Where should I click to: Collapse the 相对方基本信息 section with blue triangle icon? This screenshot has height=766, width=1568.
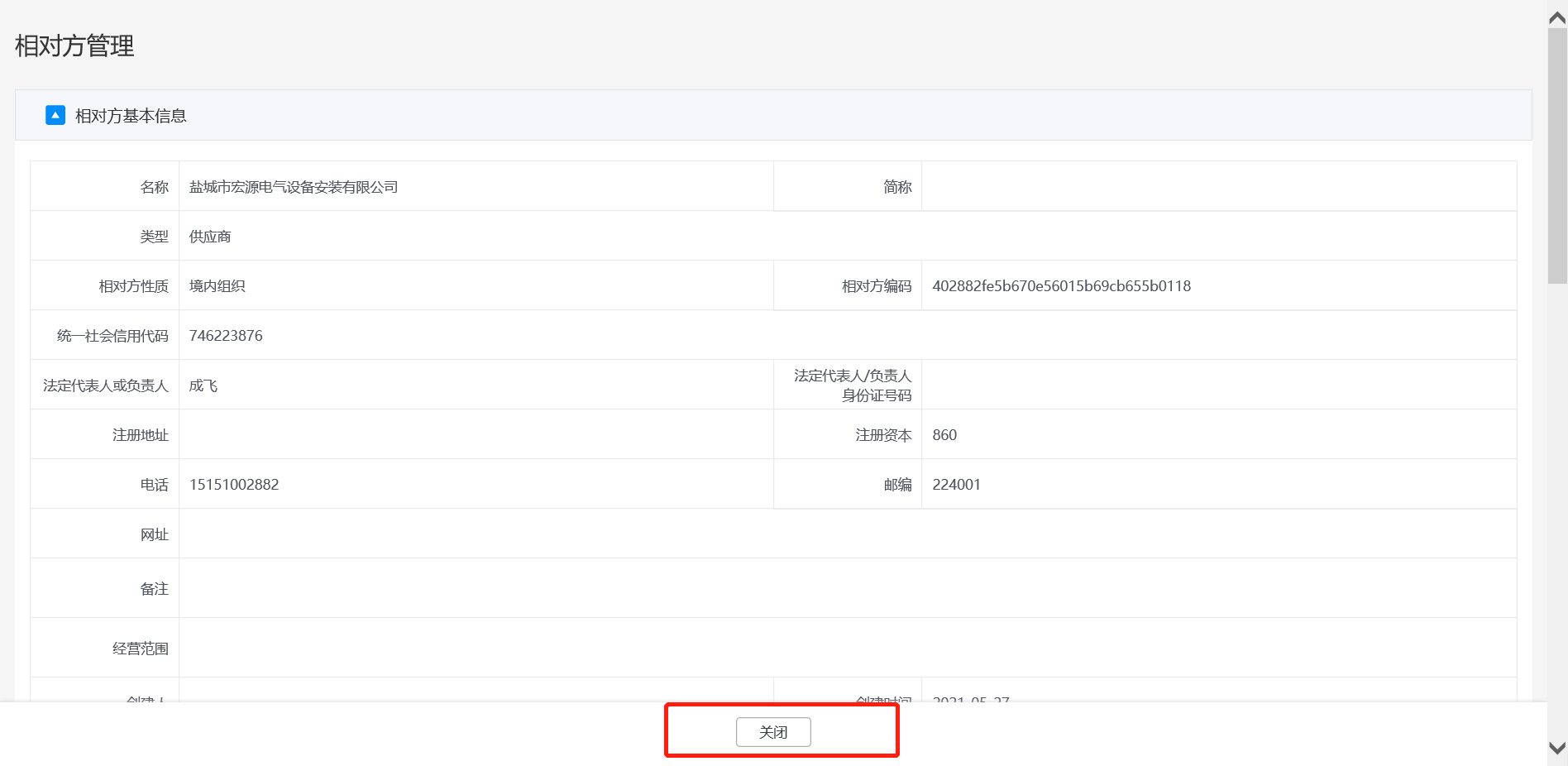coord(55,115)
